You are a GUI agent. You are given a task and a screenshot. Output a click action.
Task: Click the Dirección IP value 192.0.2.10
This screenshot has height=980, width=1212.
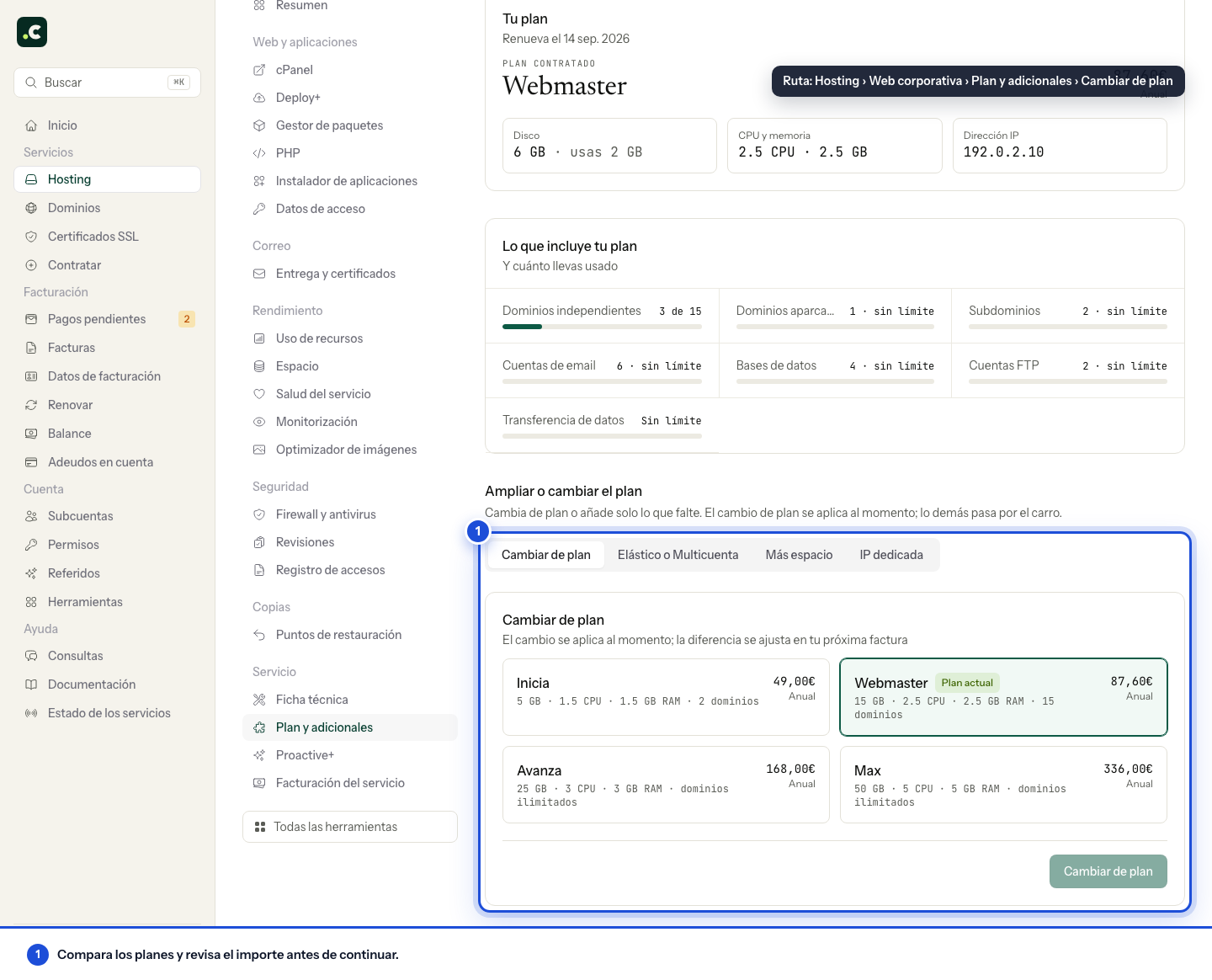click(x=1003, y=152)
